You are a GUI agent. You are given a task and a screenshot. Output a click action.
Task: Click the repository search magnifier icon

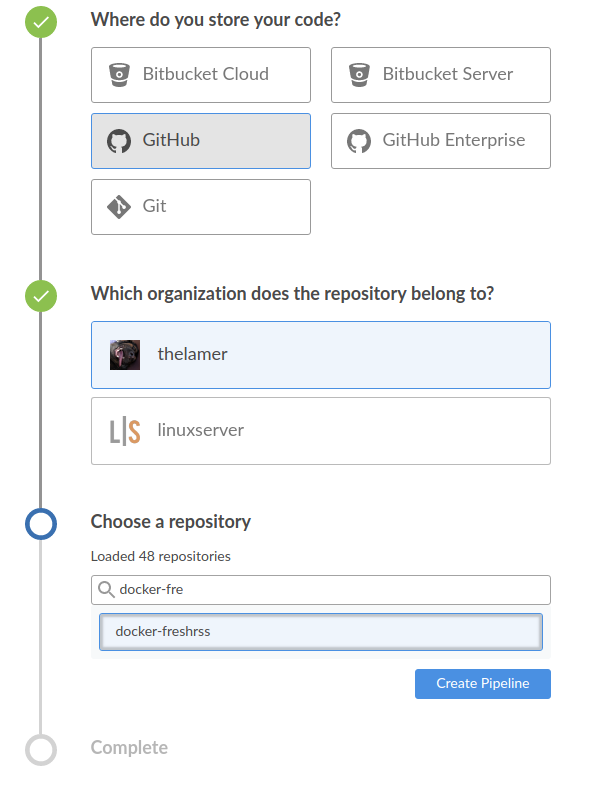tap(106, 590)
